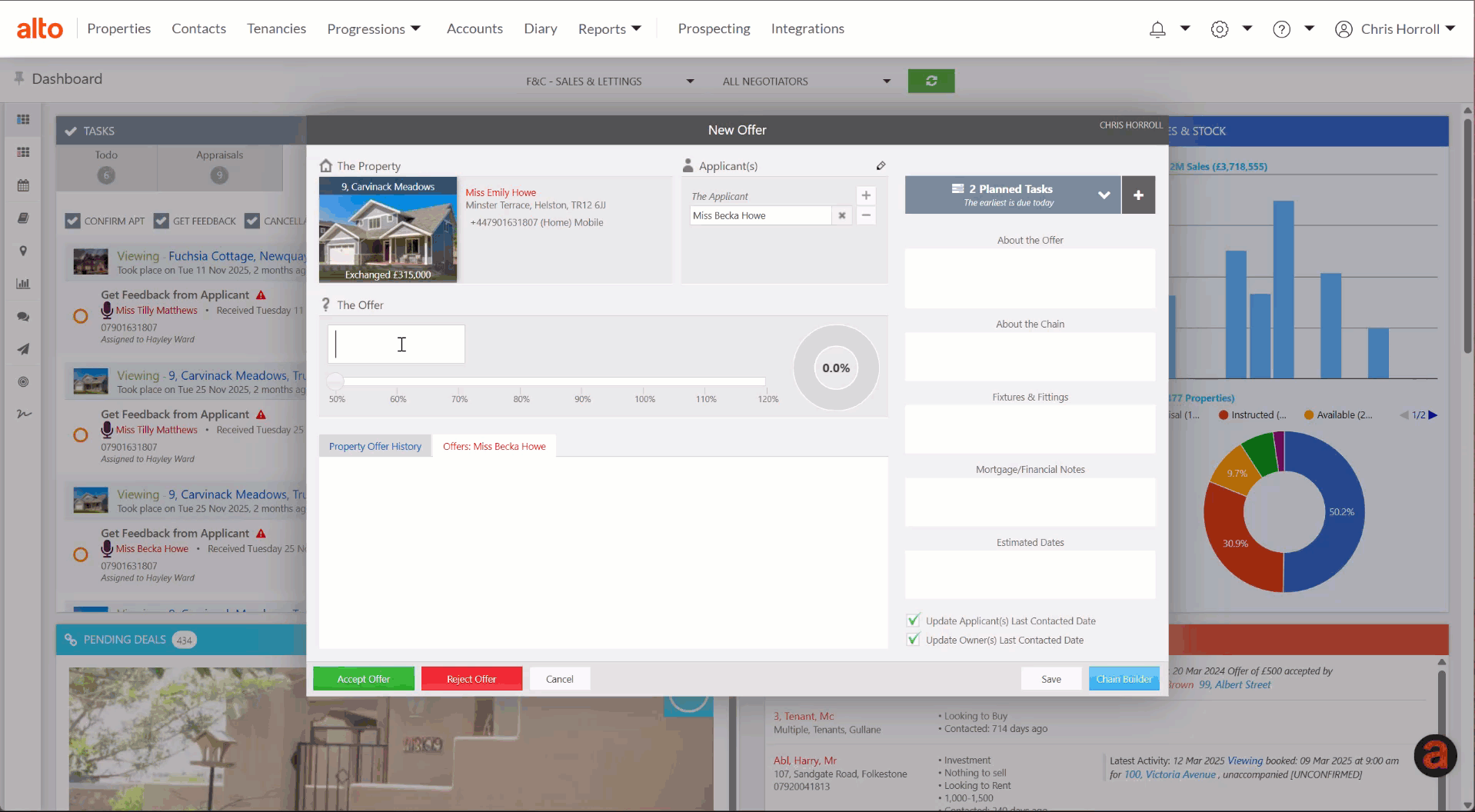Switch to Offers: Miss Becka Howe tab

click(494, 446)
